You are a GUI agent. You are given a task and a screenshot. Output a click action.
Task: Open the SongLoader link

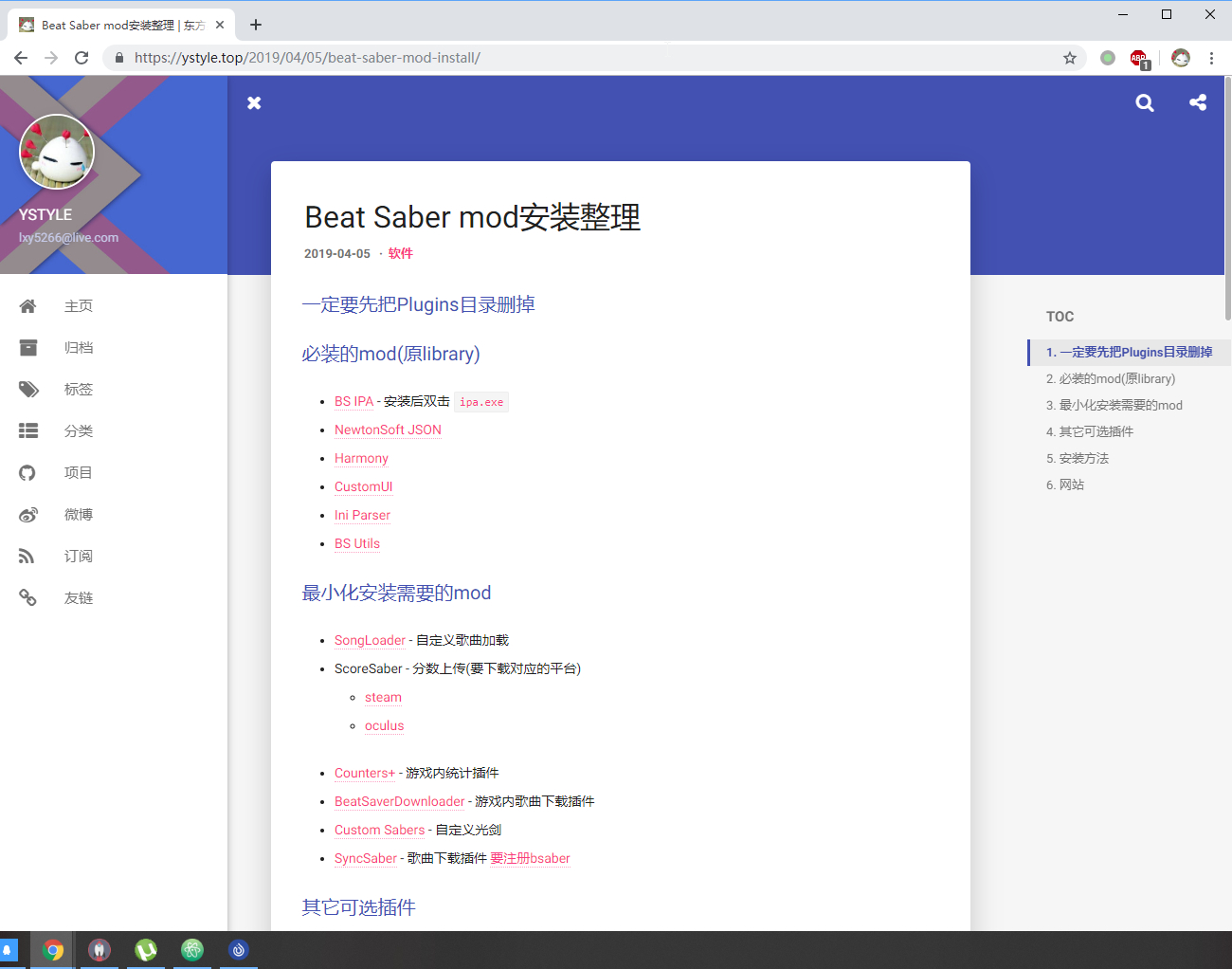pyautogui.click(x=370, y=641)
